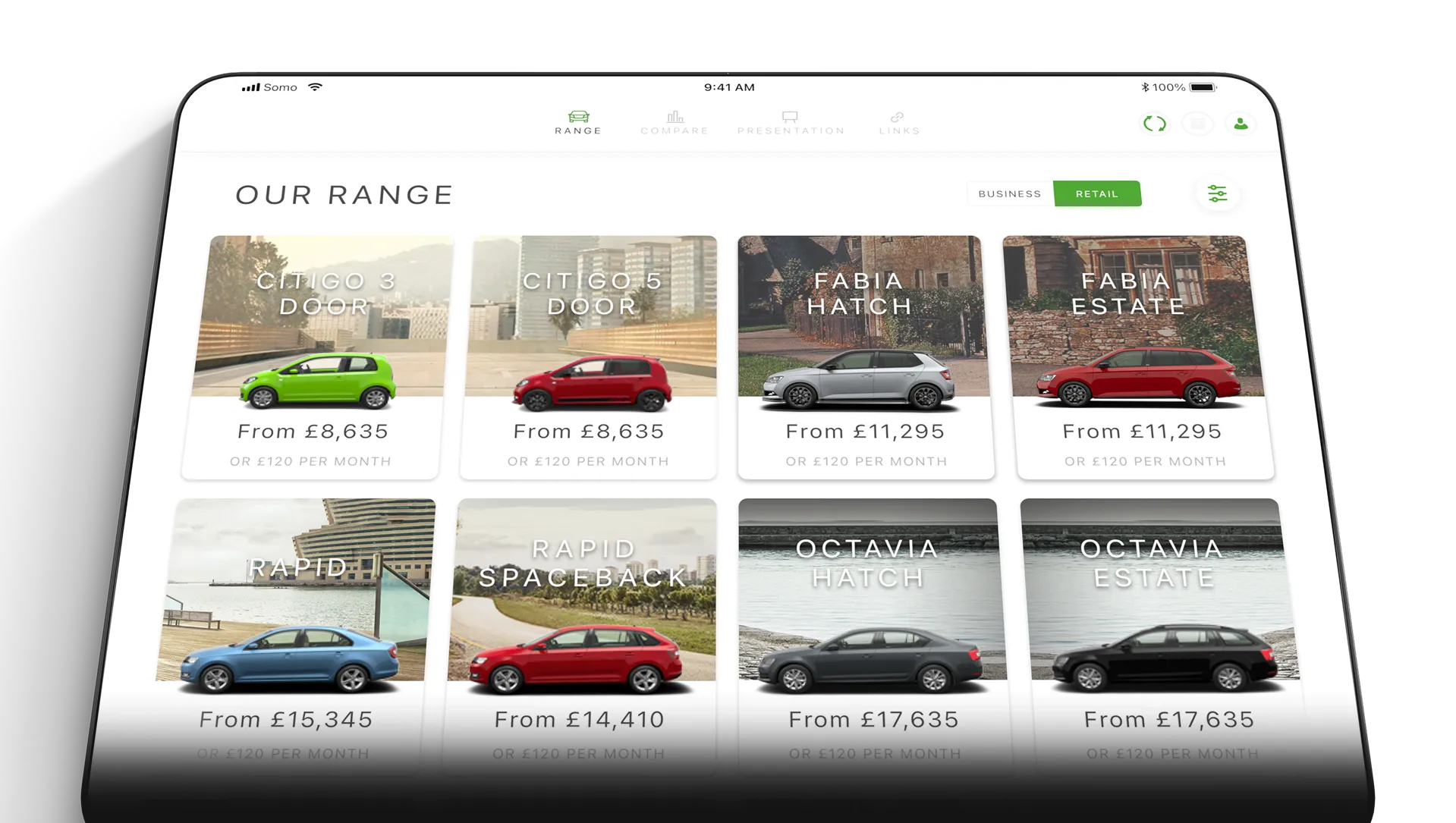Click 'From £8,635' under Citigo 5 Door
1456x823 pixels.
point(589,432)
